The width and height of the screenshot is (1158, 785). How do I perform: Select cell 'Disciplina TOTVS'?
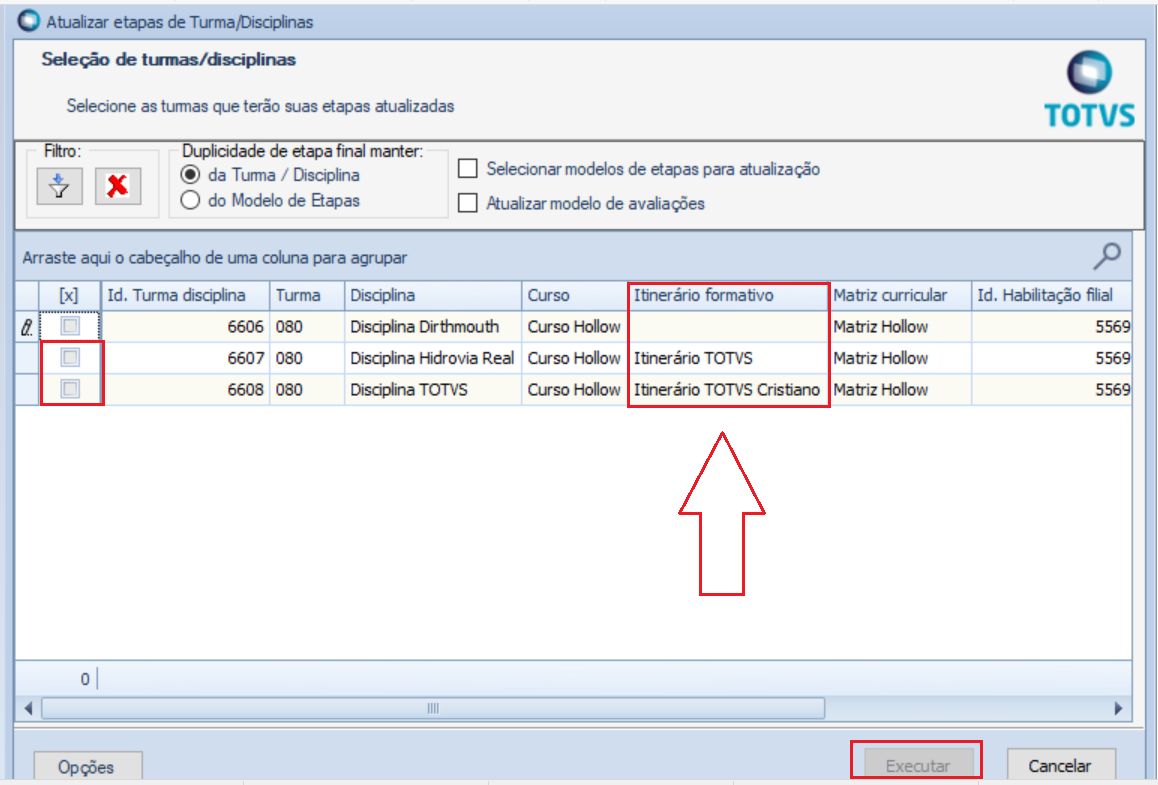(x=433, y=389)
